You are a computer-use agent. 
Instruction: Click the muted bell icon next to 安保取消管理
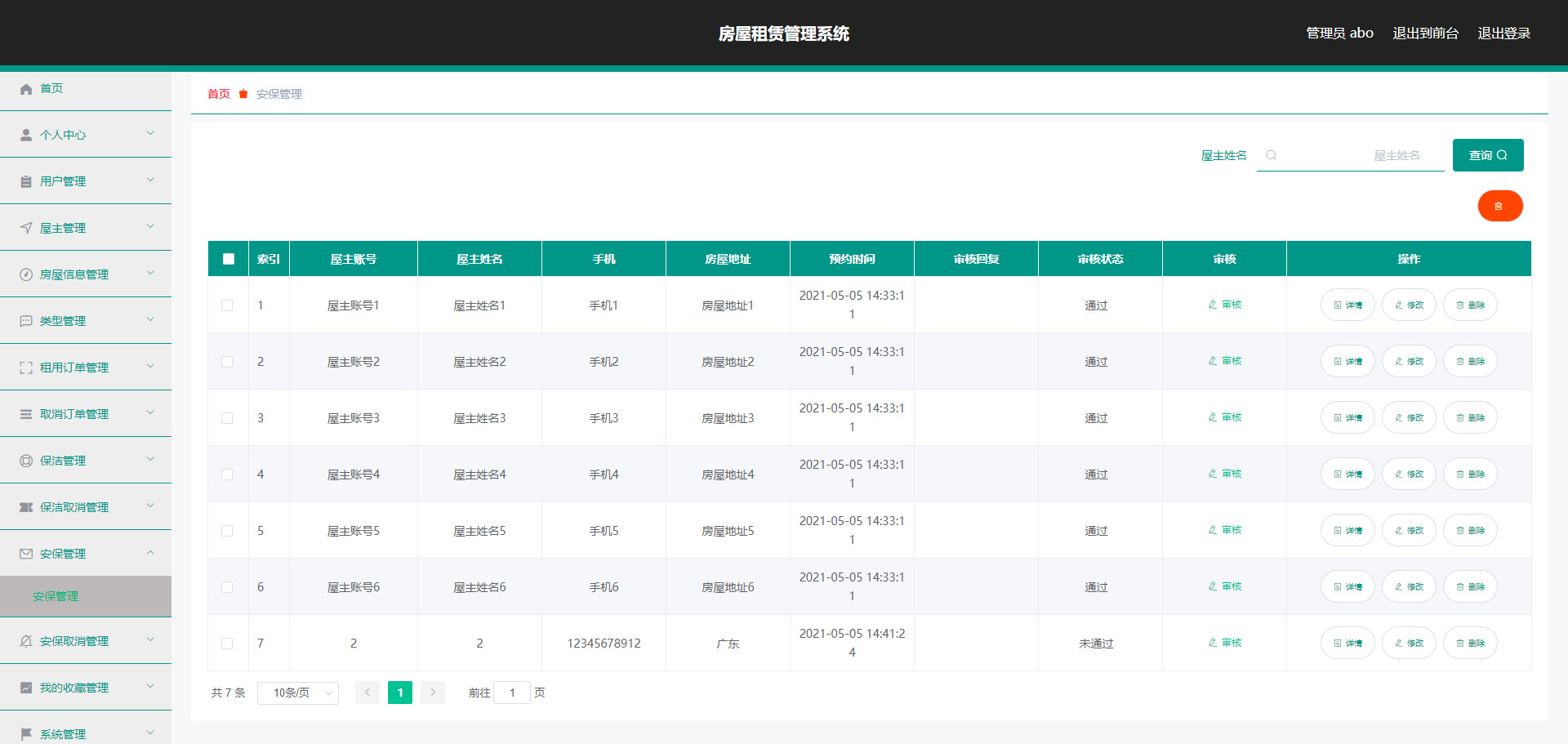coord(26,642)
